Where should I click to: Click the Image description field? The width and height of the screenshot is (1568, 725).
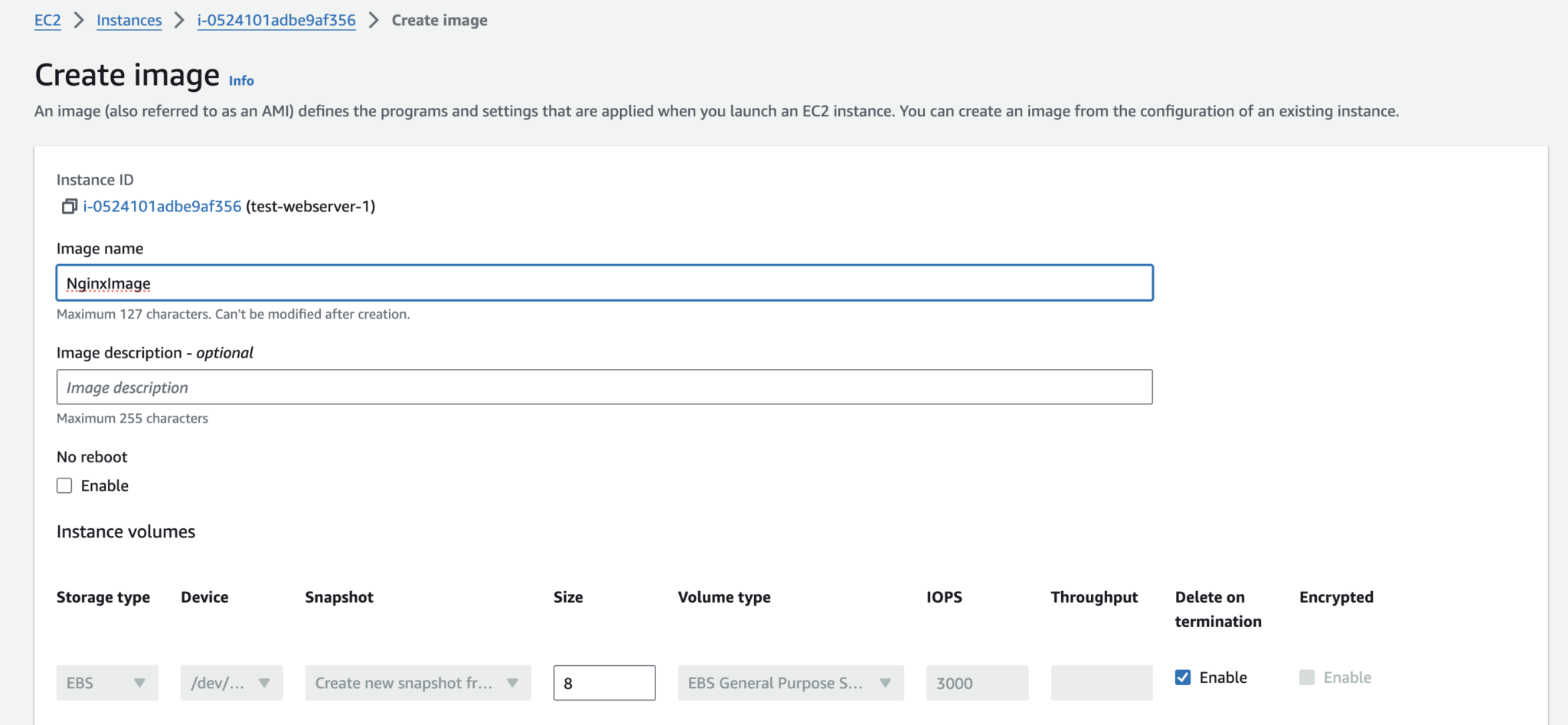pyautogui.click(x=604, y=387)
